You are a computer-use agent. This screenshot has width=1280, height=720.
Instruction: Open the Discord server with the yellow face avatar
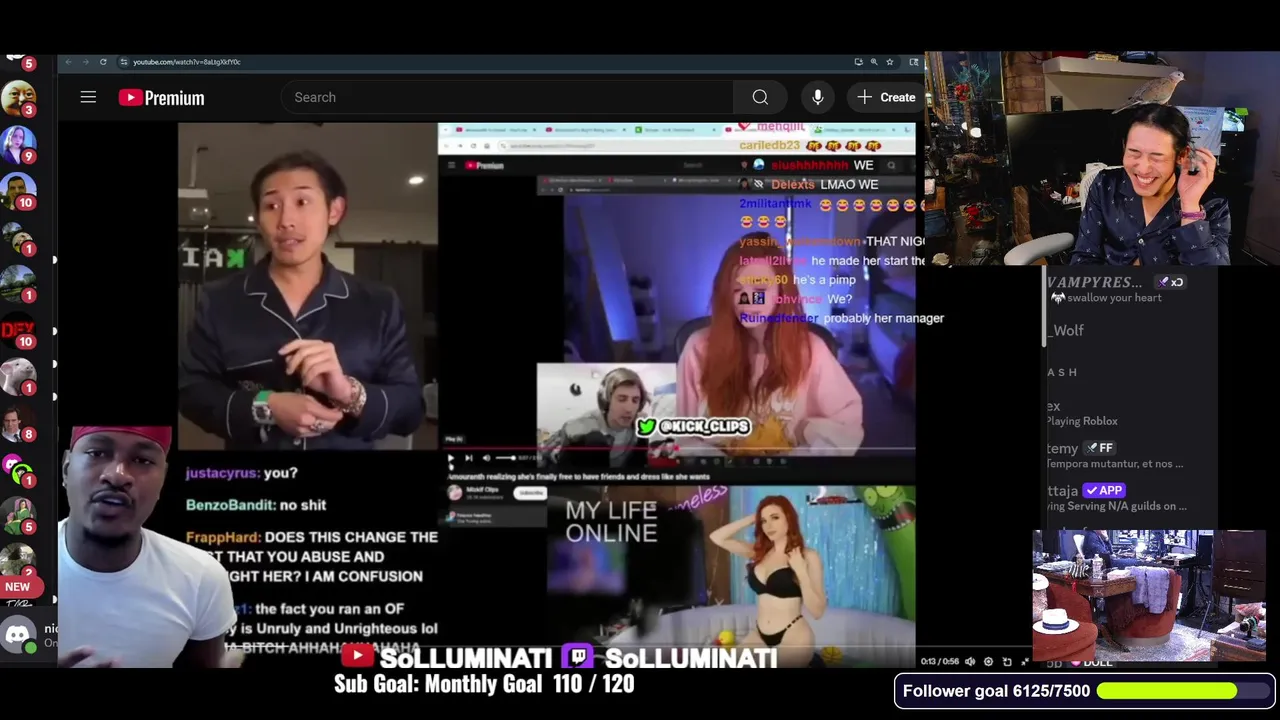pos(18,97)
